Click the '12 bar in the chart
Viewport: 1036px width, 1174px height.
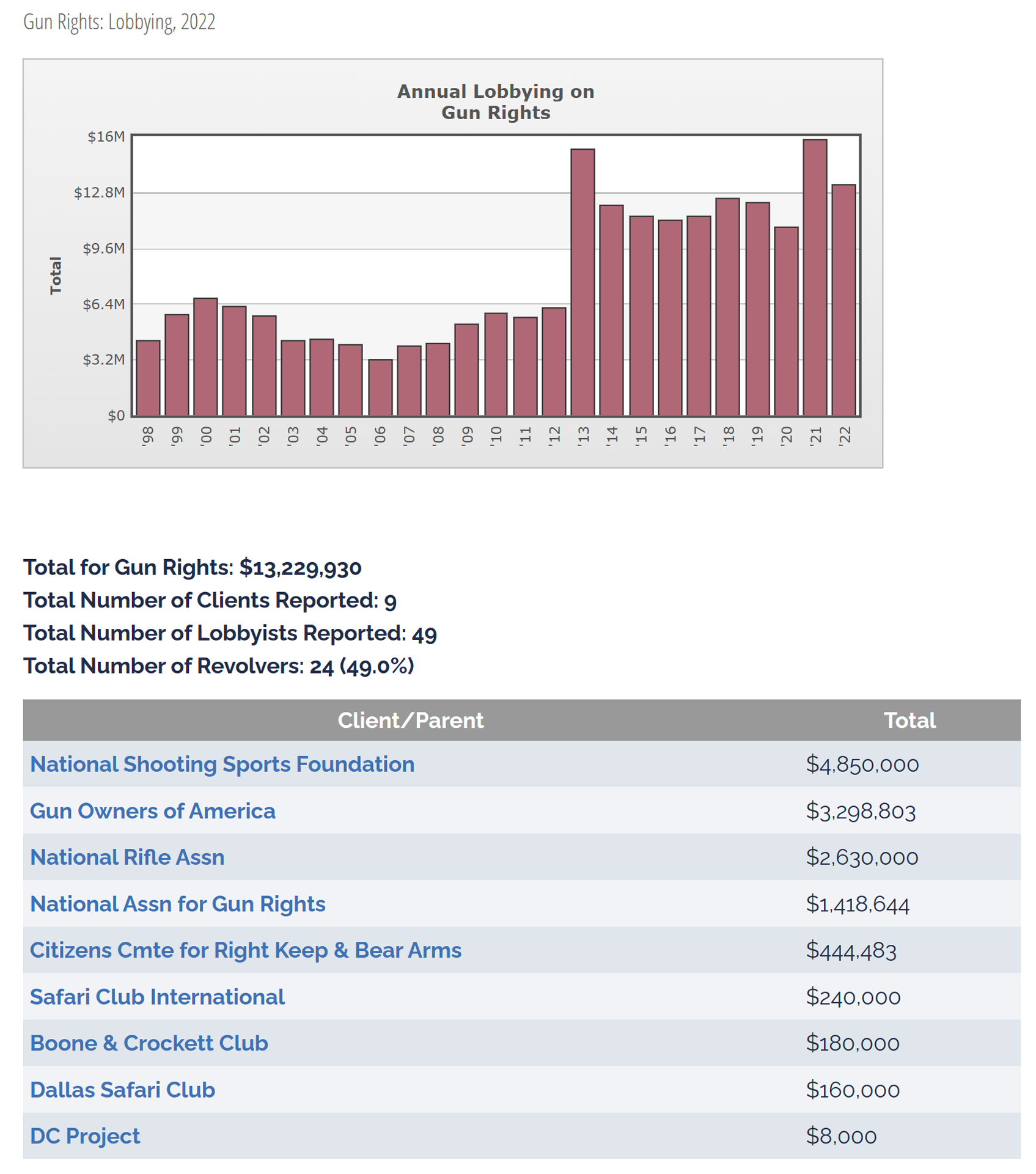554,362
